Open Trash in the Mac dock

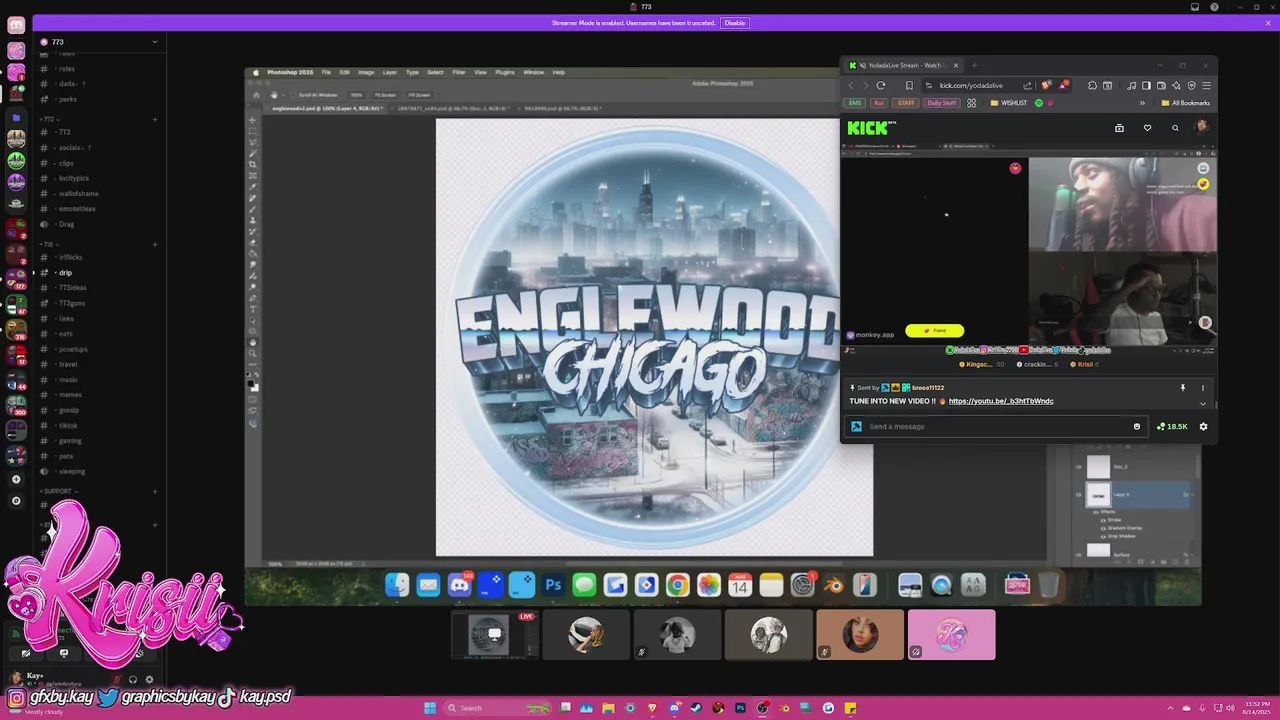1048,585
